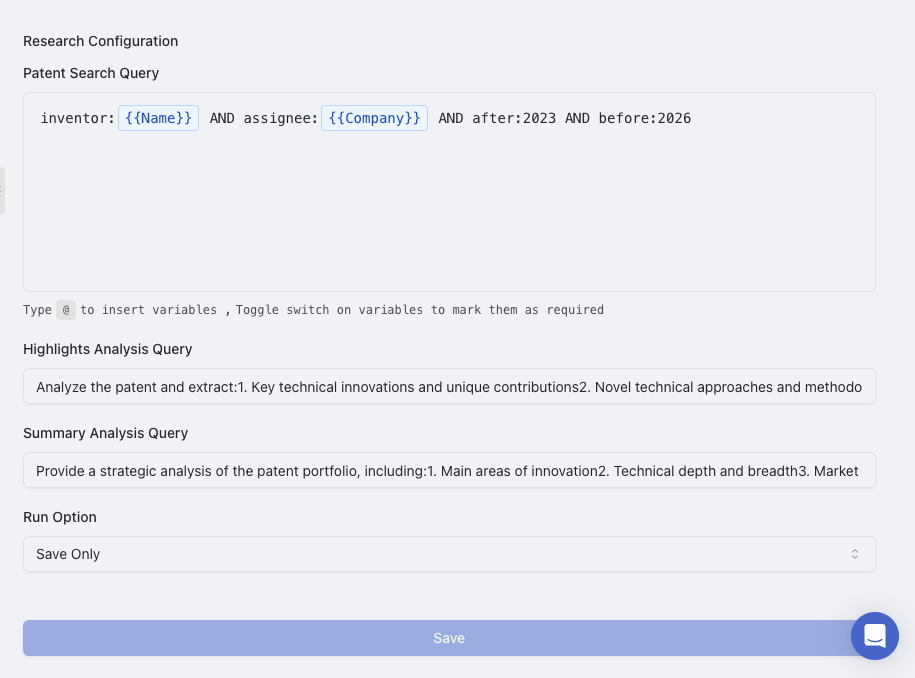Image resolution: width=915 pixels, height=678 pixels.
Task: Click the Patent Search Query section label
Action: 90,73
